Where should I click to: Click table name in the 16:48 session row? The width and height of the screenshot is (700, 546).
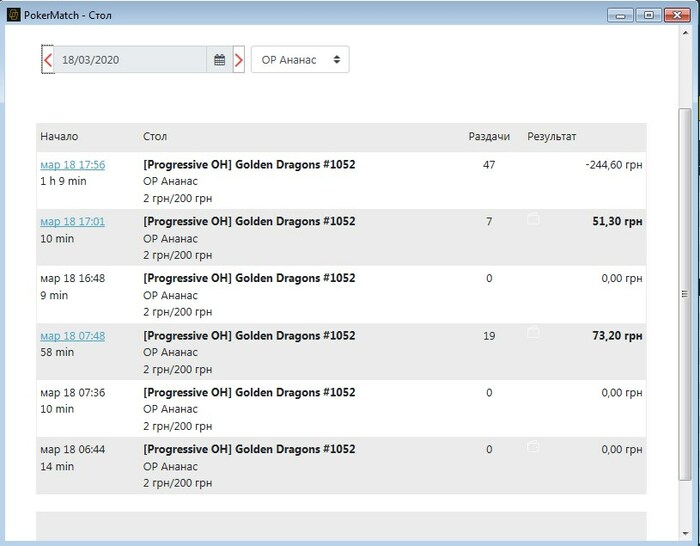[249, 278]
